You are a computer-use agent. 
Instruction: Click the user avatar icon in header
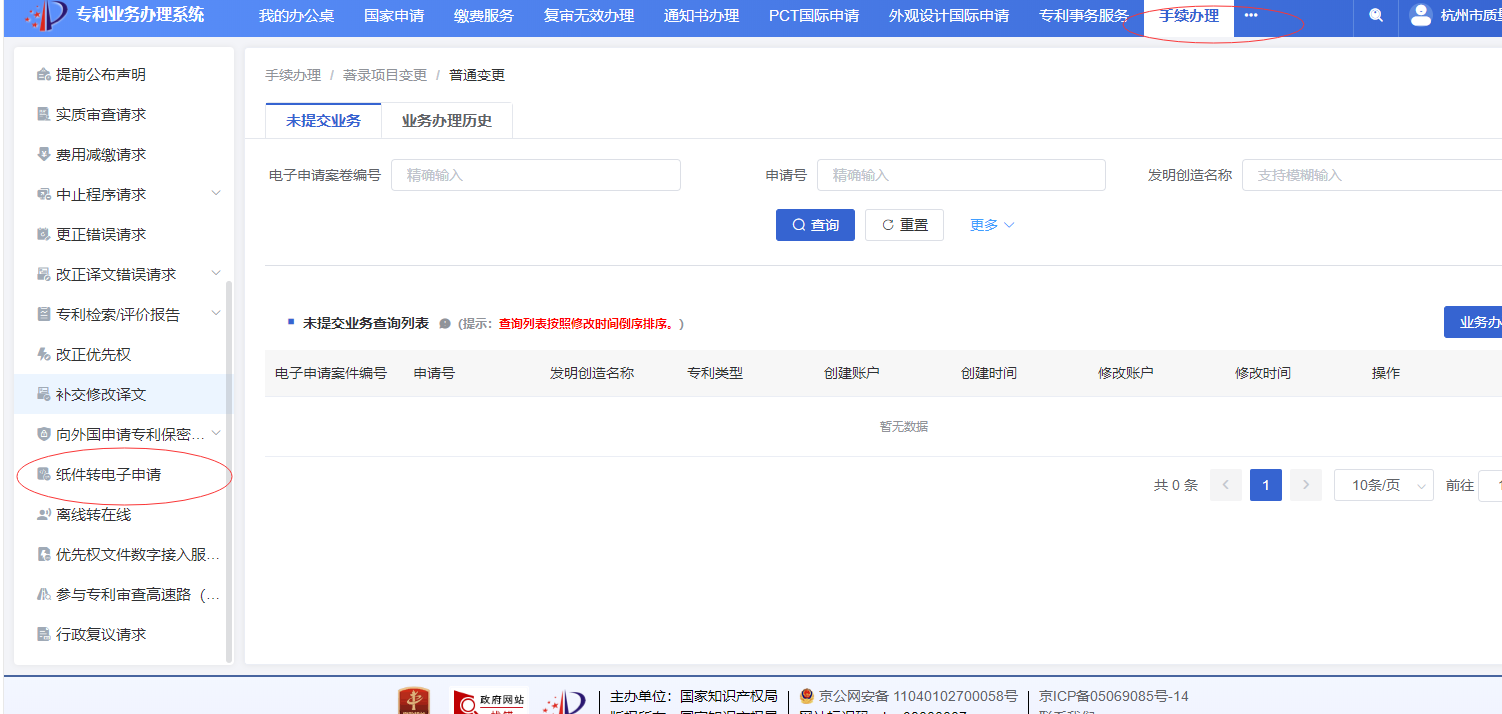click(1420, 15)
